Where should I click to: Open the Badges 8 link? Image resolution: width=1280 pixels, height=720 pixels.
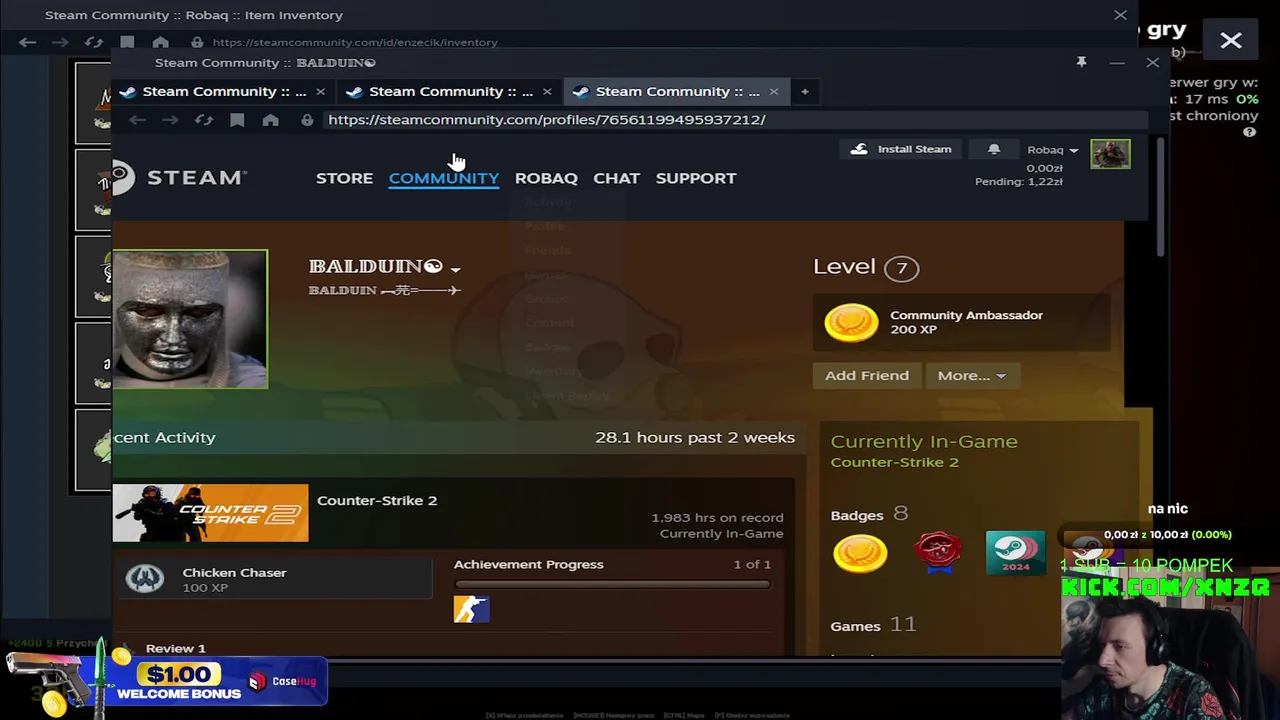click(x=869, y=515)
